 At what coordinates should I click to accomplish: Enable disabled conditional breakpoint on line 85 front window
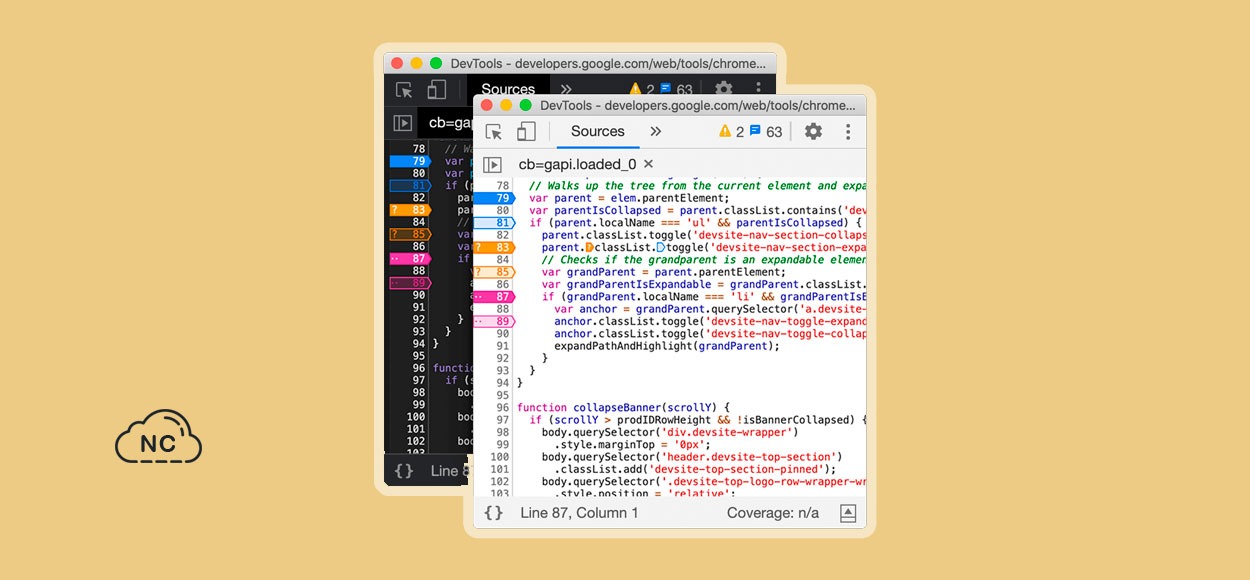(x=495, y=271)
